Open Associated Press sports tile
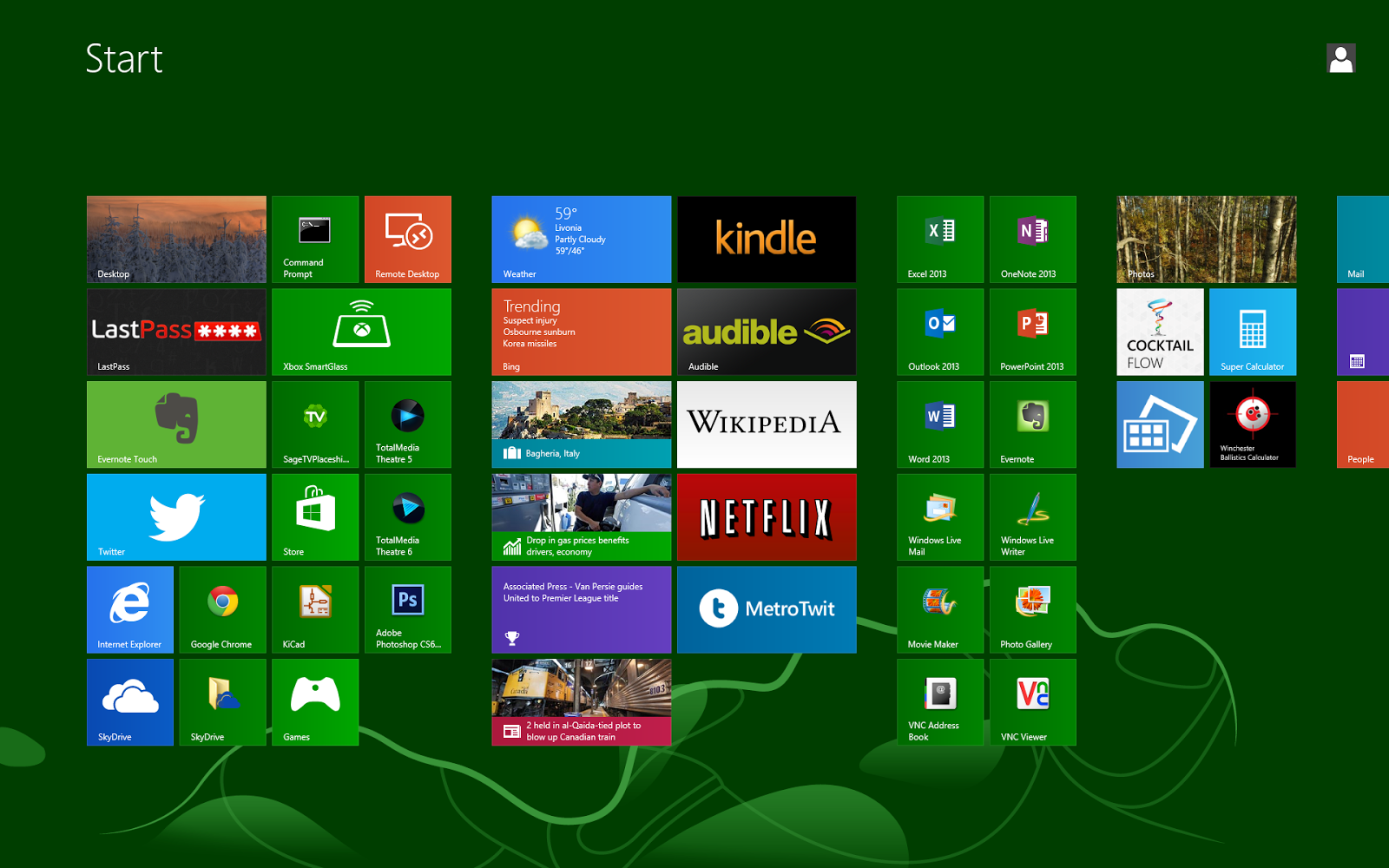Image resolution: width=1389 pixels, height=868 pixels. 582,609
